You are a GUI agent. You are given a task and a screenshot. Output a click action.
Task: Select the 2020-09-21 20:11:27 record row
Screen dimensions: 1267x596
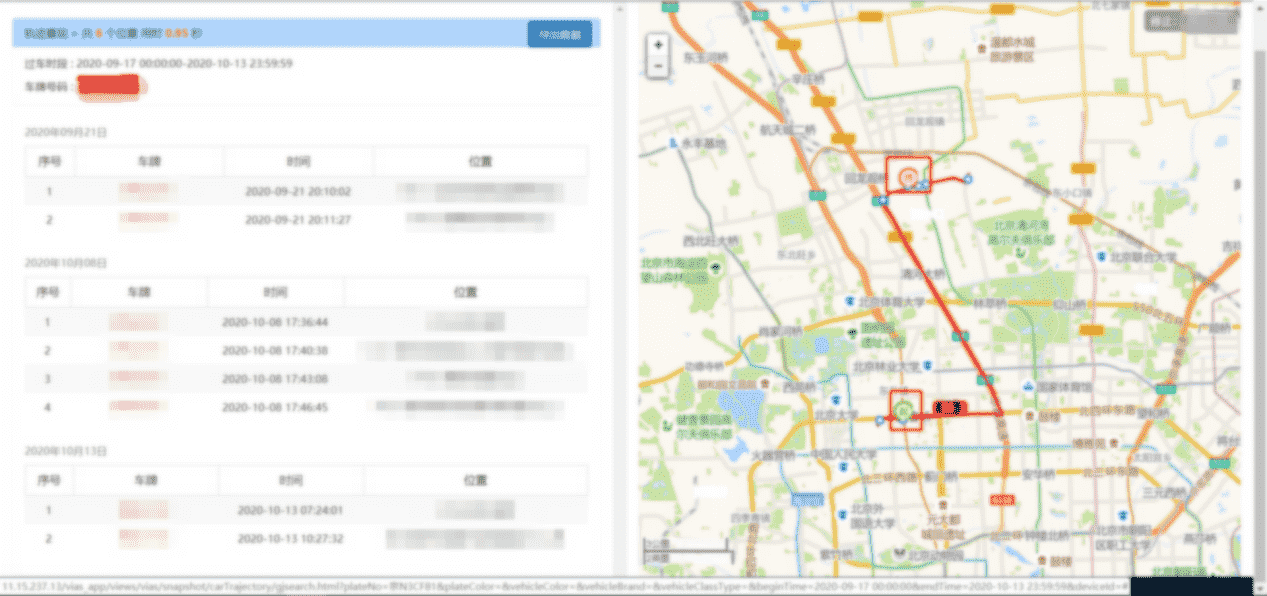point(298,219)
